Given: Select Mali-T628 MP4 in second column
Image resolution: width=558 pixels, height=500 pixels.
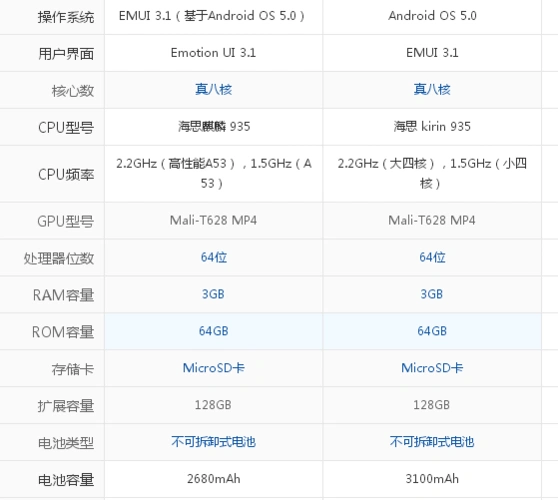Looking at the screenshot, I should [x=432, y=220].
